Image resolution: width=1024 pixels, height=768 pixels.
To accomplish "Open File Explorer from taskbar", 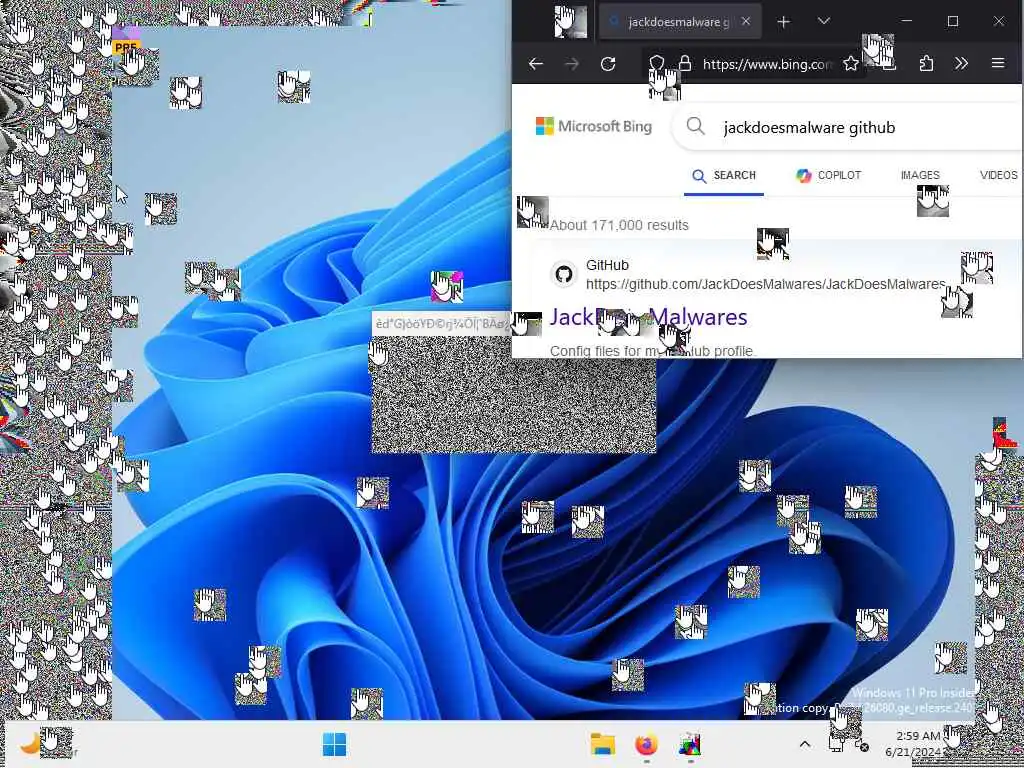I will click(602, 744).
